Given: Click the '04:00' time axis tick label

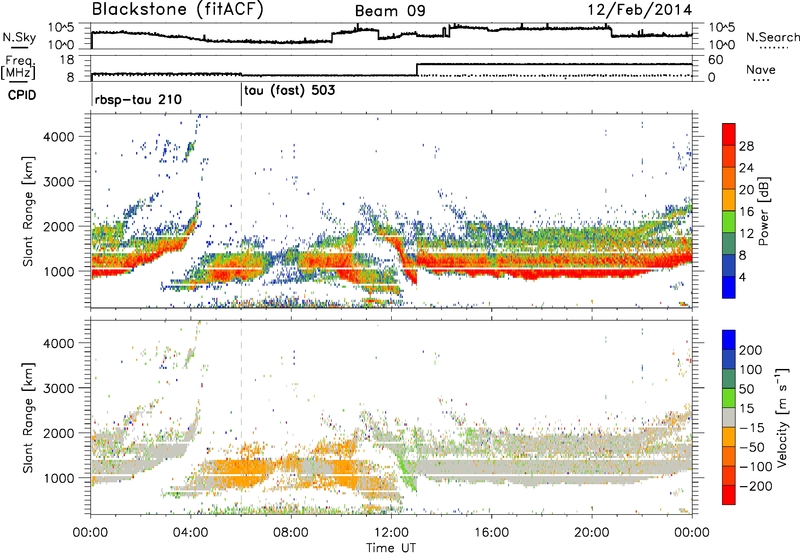Looking at the screenshot, I should point(191,533).
